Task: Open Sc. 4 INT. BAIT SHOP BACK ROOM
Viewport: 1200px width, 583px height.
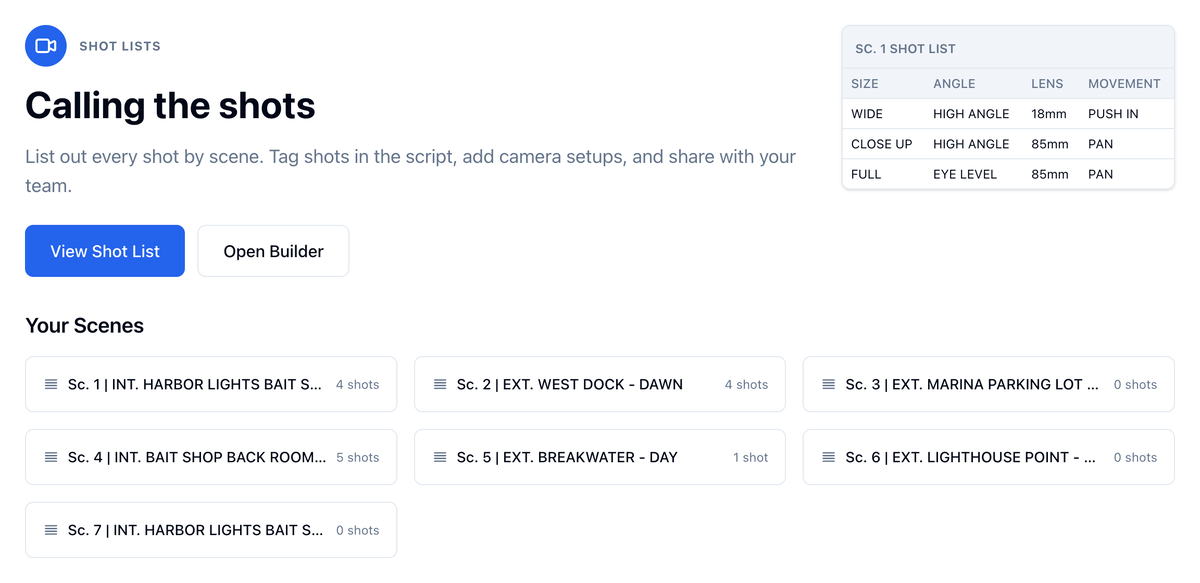Action: pos(211,457)
